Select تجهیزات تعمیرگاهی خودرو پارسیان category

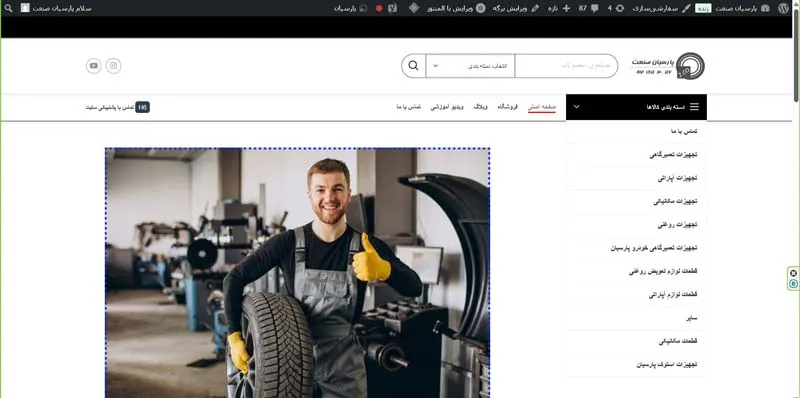654,248
